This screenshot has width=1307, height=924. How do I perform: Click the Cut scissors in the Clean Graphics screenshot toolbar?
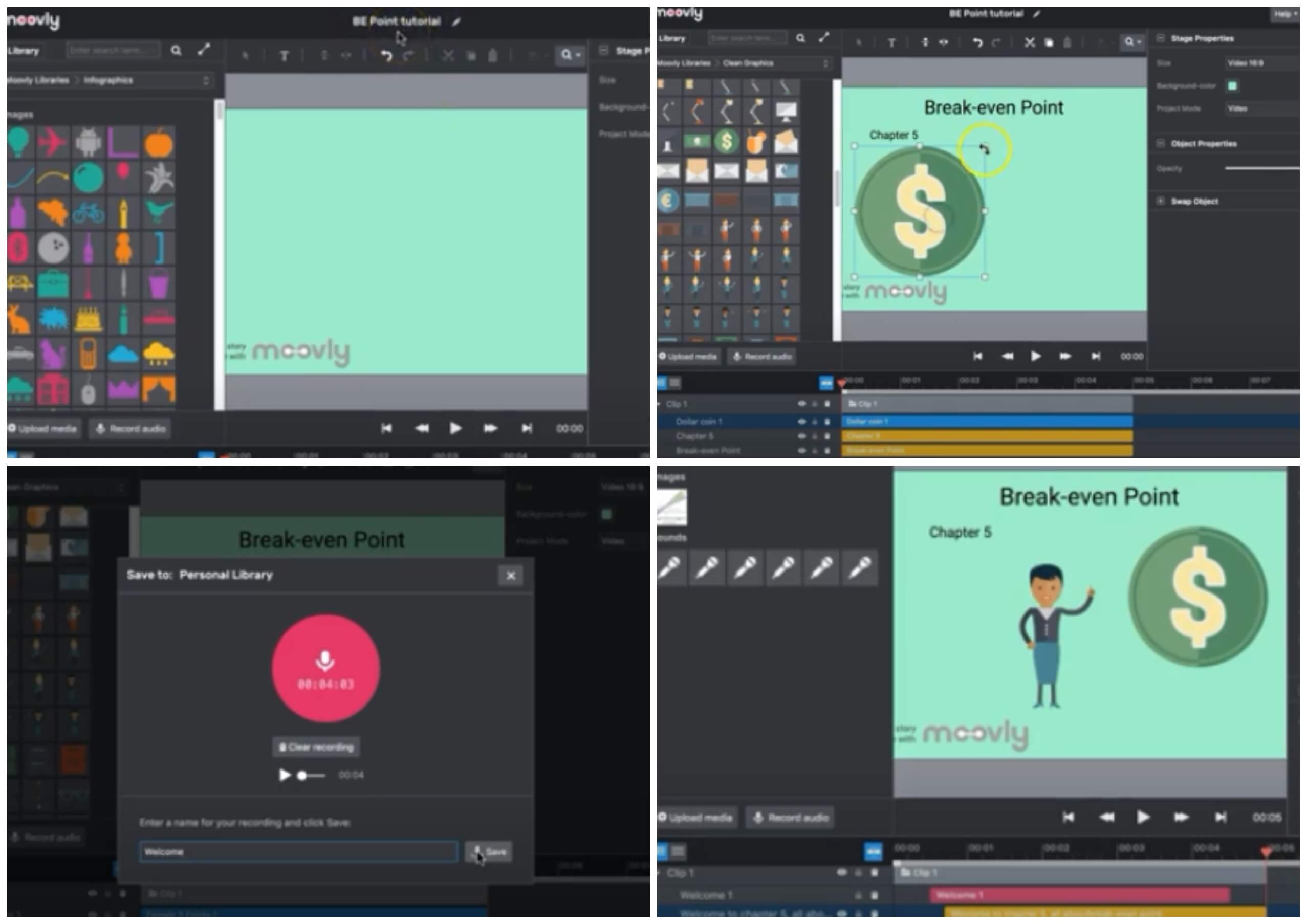coord(1029,42)
